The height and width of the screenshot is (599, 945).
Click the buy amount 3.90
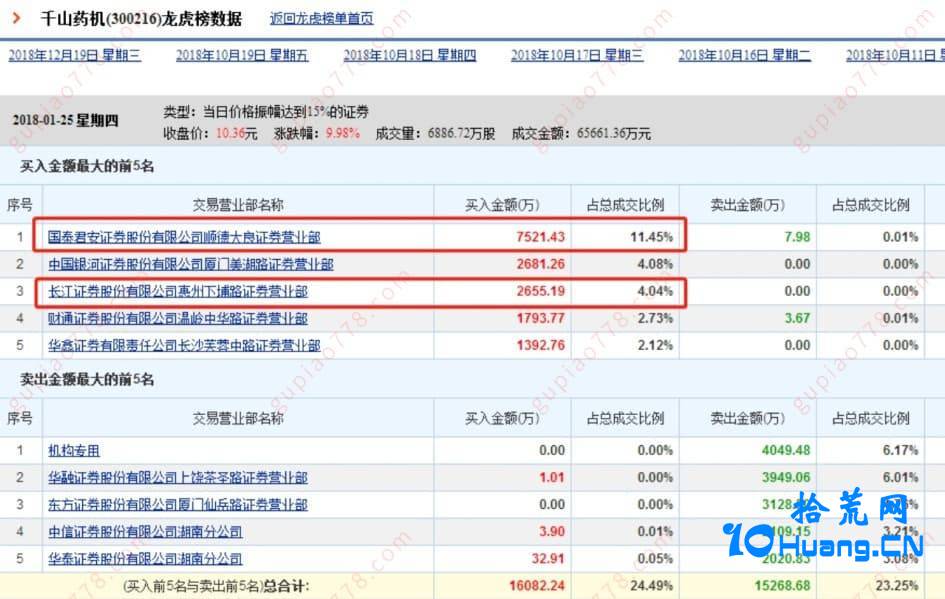[551, 532]
